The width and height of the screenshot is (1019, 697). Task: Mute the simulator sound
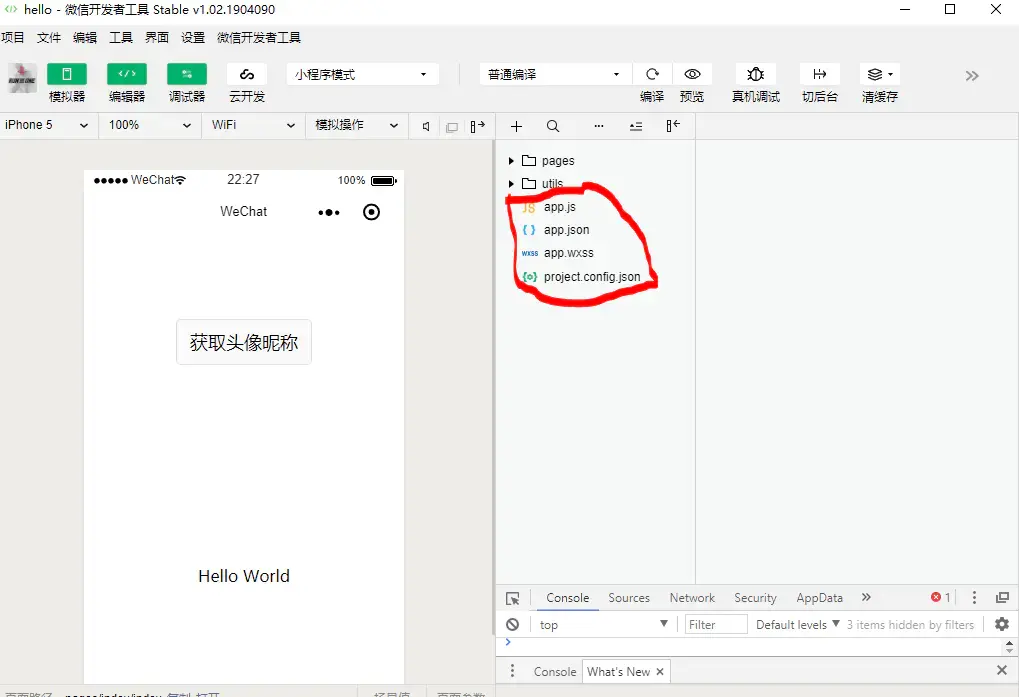[426, 127]
